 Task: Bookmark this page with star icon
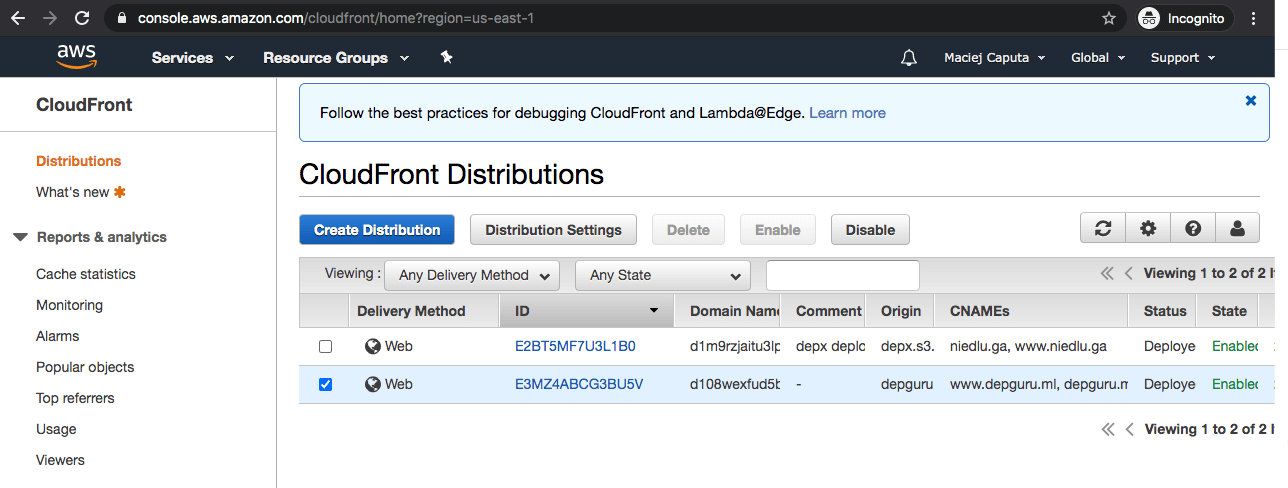click(1108, 18)
